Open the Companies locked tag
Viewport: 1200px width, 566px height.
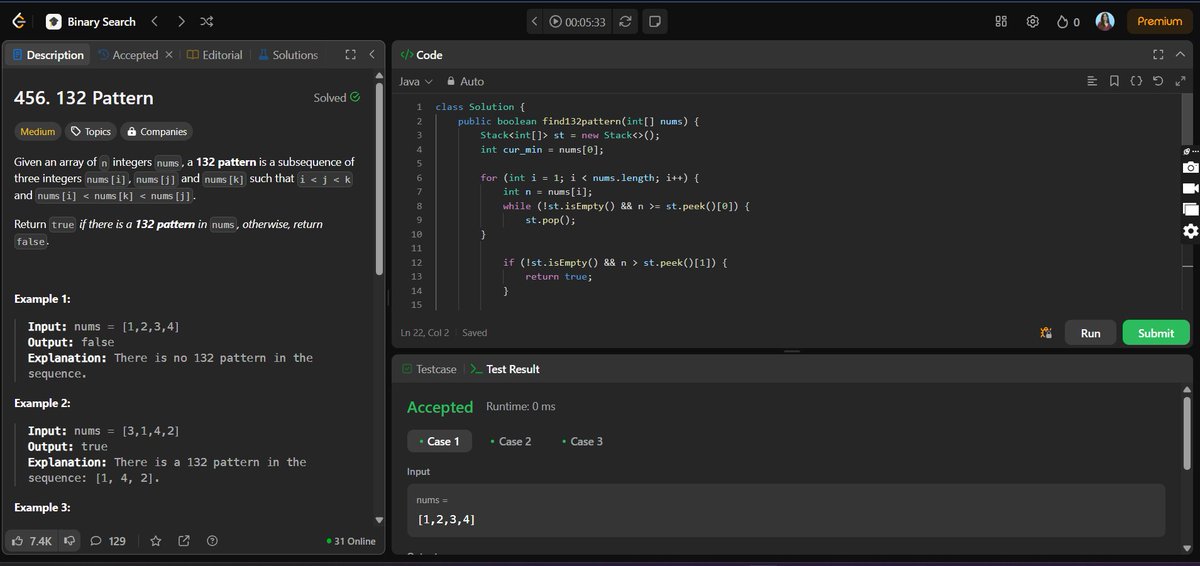click(x=156, y=131)
